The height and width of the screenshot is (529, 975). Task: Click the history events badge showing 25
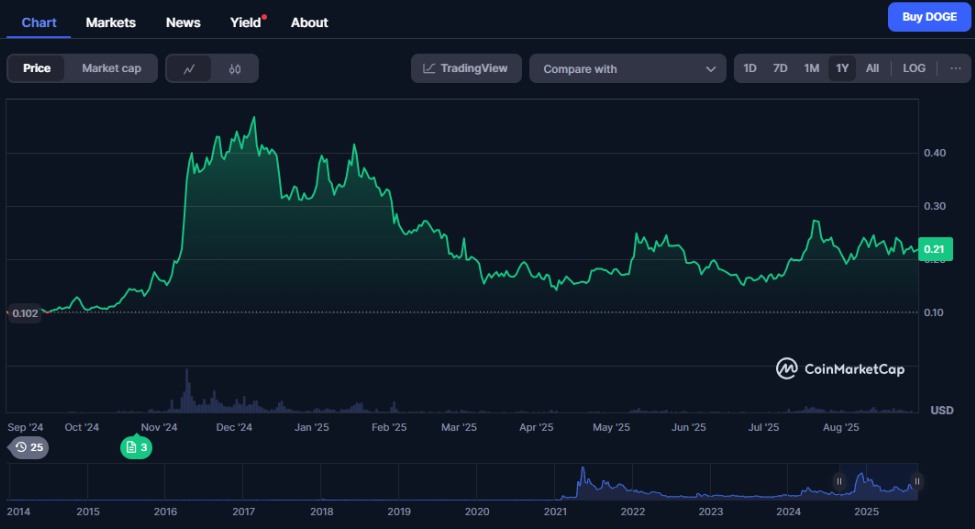coord(29,448)
